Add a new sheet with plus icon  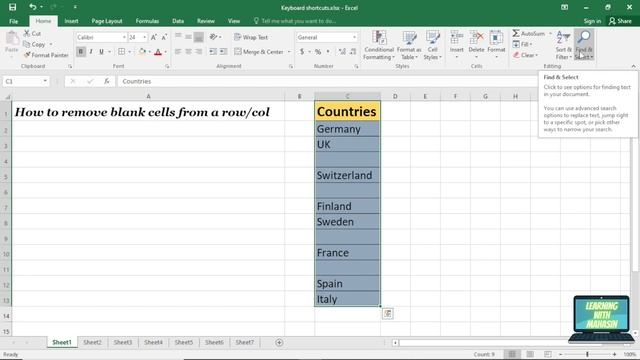[279, 342]
